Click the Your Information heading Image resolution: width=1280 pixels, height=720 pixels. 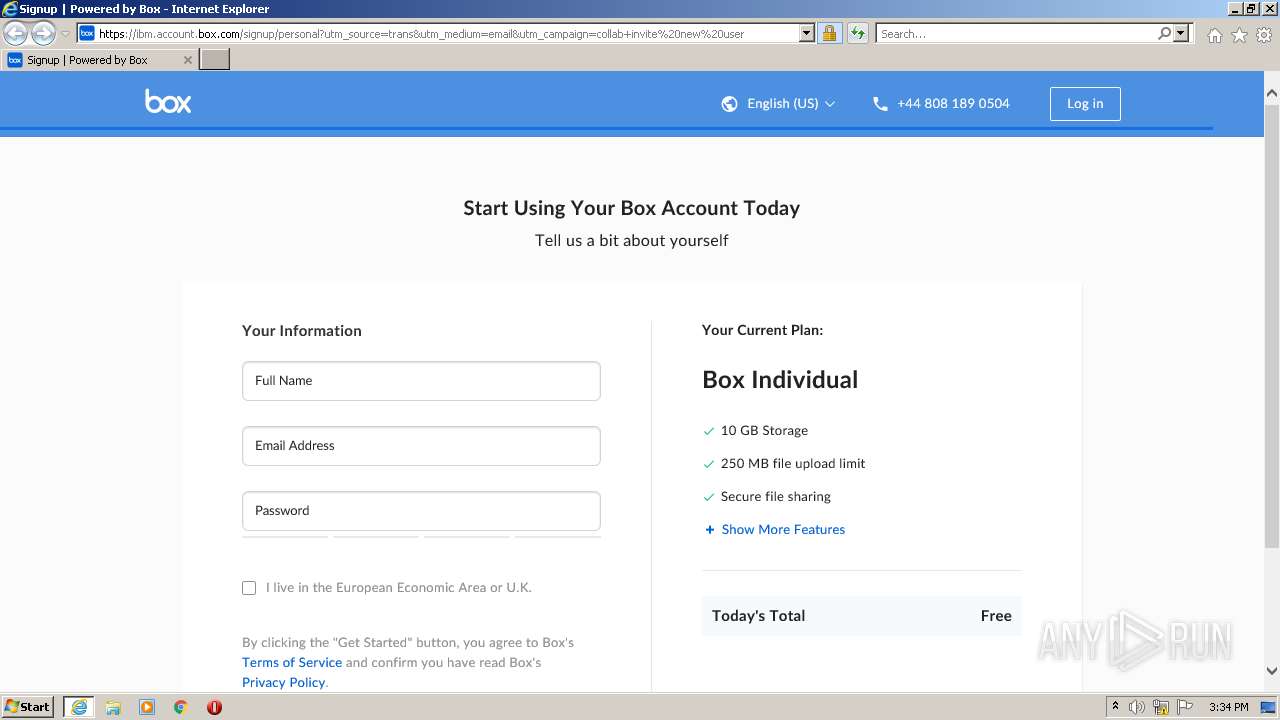pyautogui.click(x=302, y=331)
